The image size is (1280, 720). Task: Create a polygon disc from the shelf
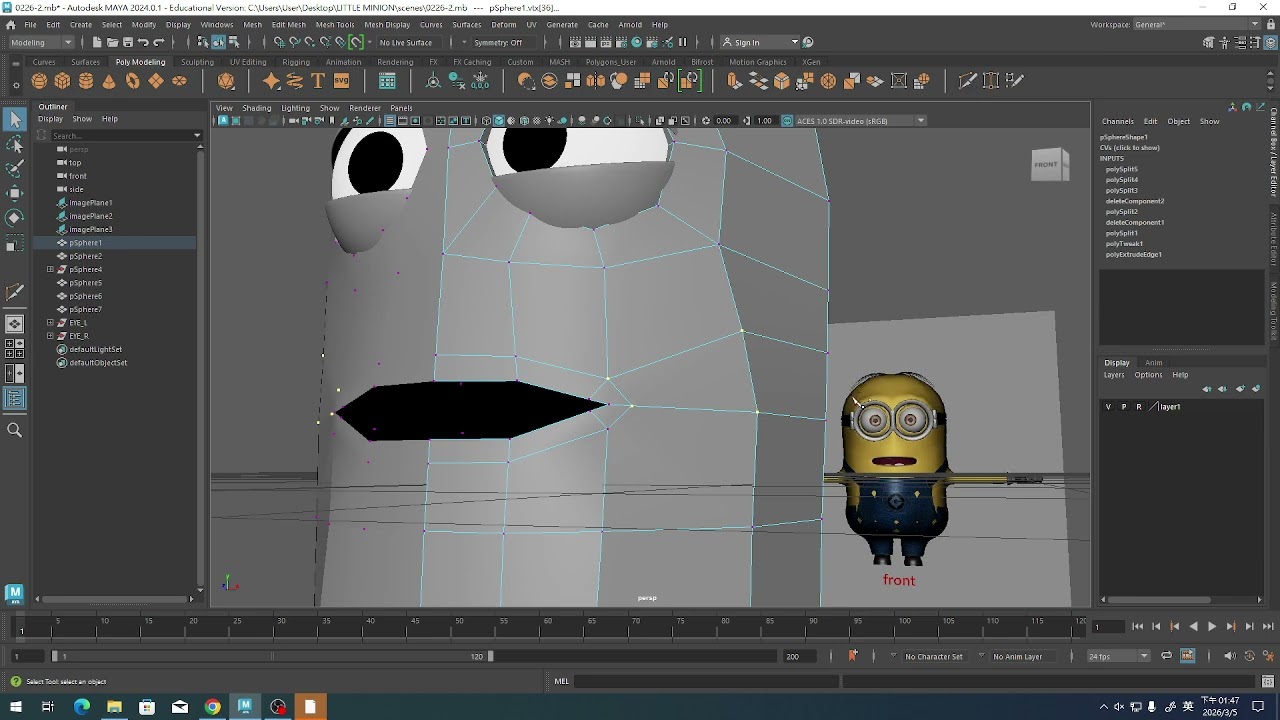tap(180, 81)
